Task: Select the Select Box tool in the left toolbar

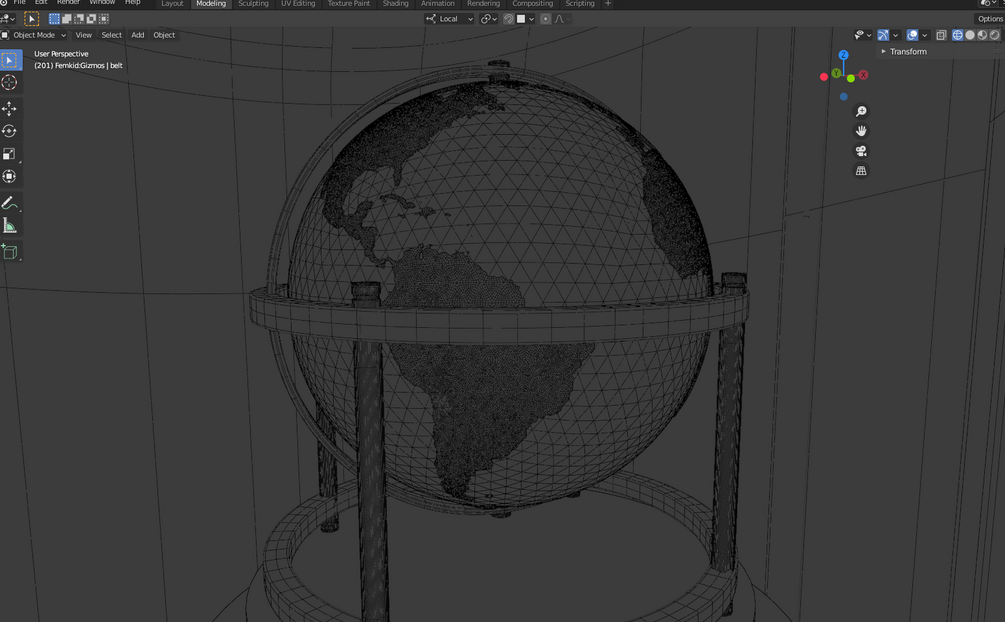Action: (x=10, y=60)
